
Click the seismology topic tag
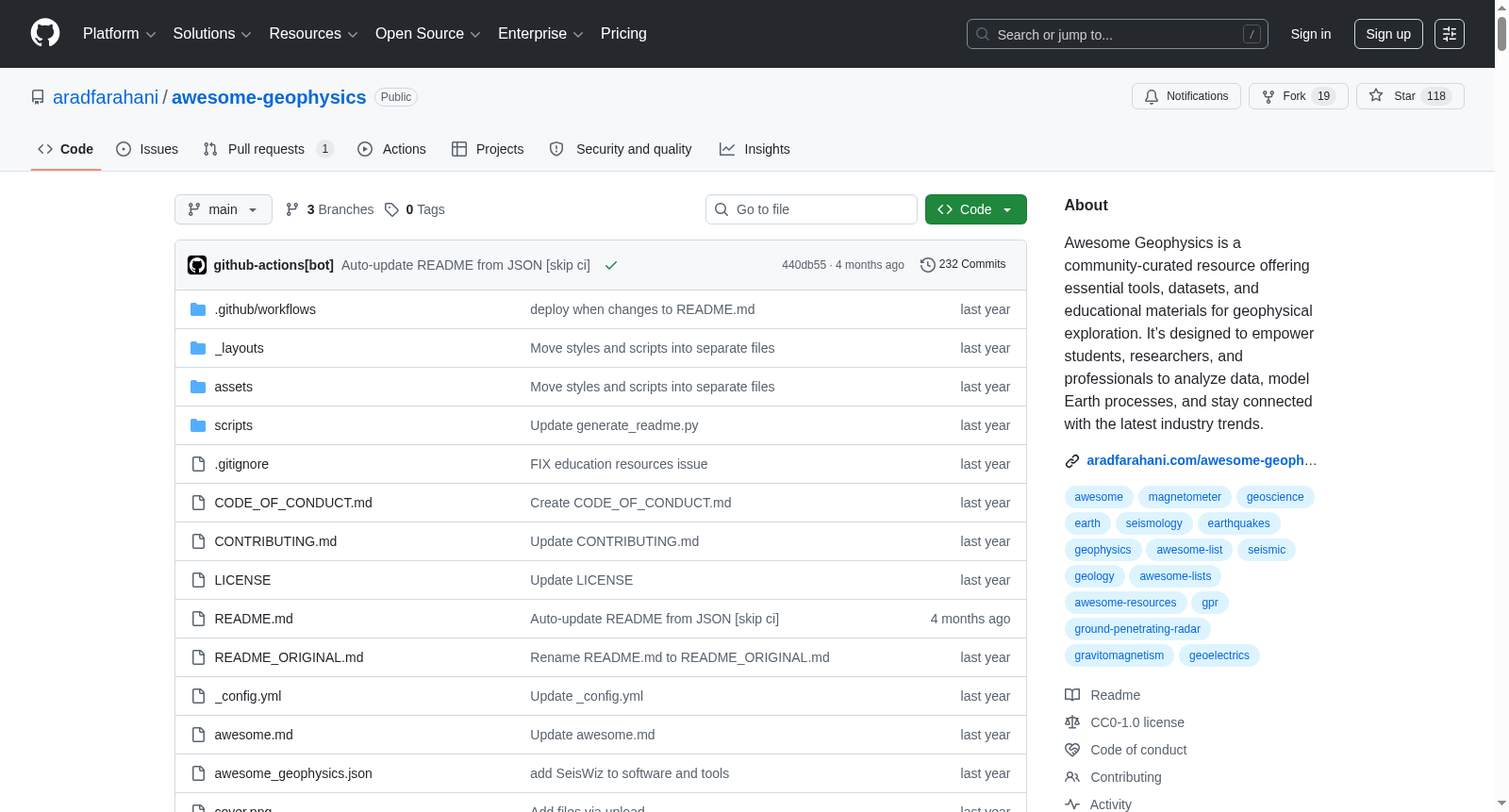point(1153,523)
